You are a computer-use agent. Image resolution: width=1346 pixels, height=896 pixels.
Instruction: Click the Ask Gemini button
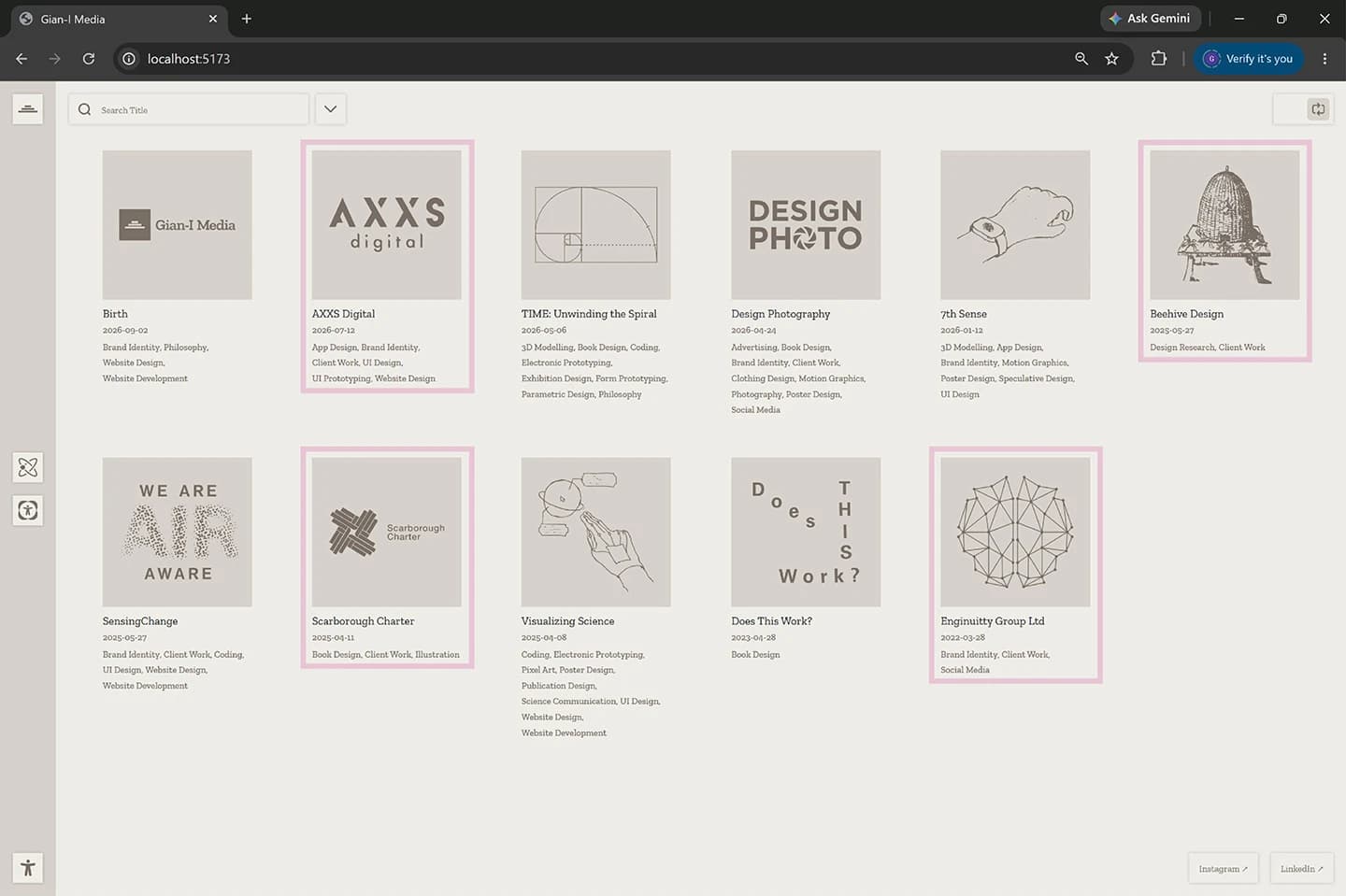point(1149,19)
